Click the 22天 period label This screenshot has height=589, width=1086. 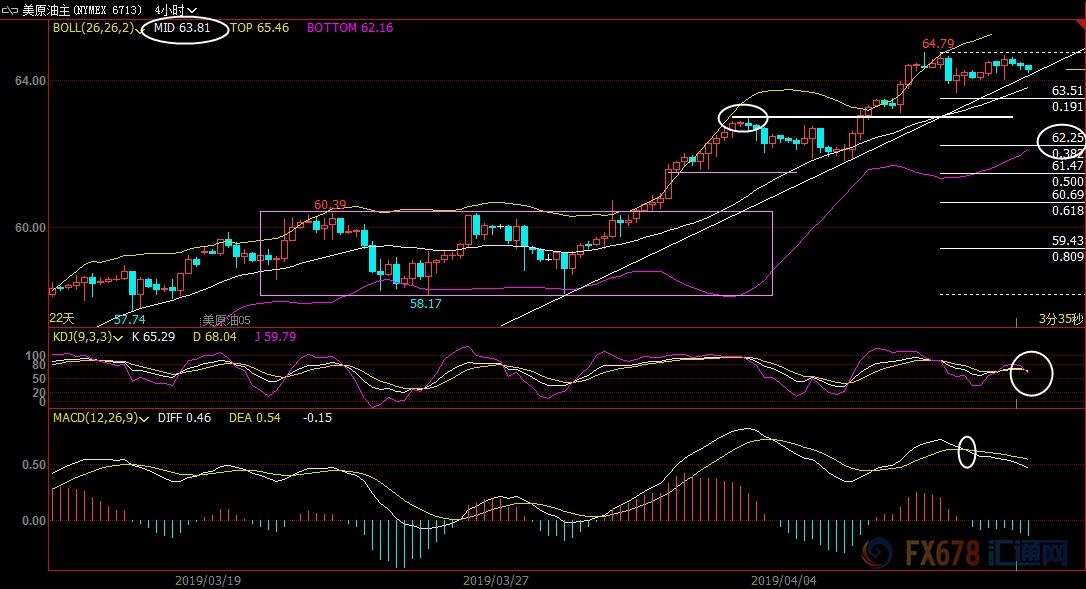pos(62,318)
